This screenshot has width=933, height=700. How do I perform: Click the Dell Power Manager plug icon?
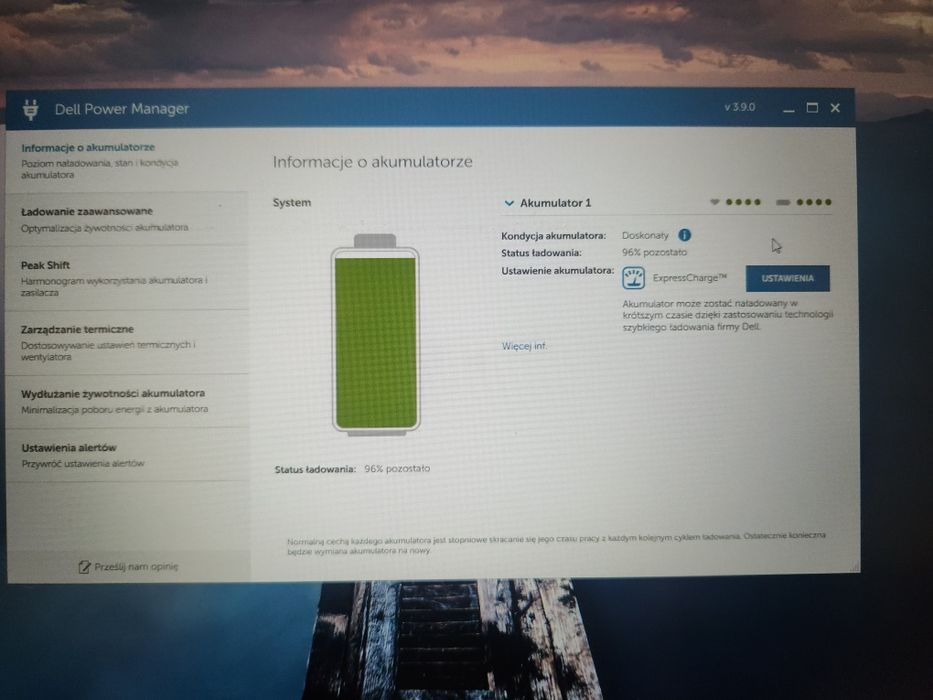click(x=30, y=110)
